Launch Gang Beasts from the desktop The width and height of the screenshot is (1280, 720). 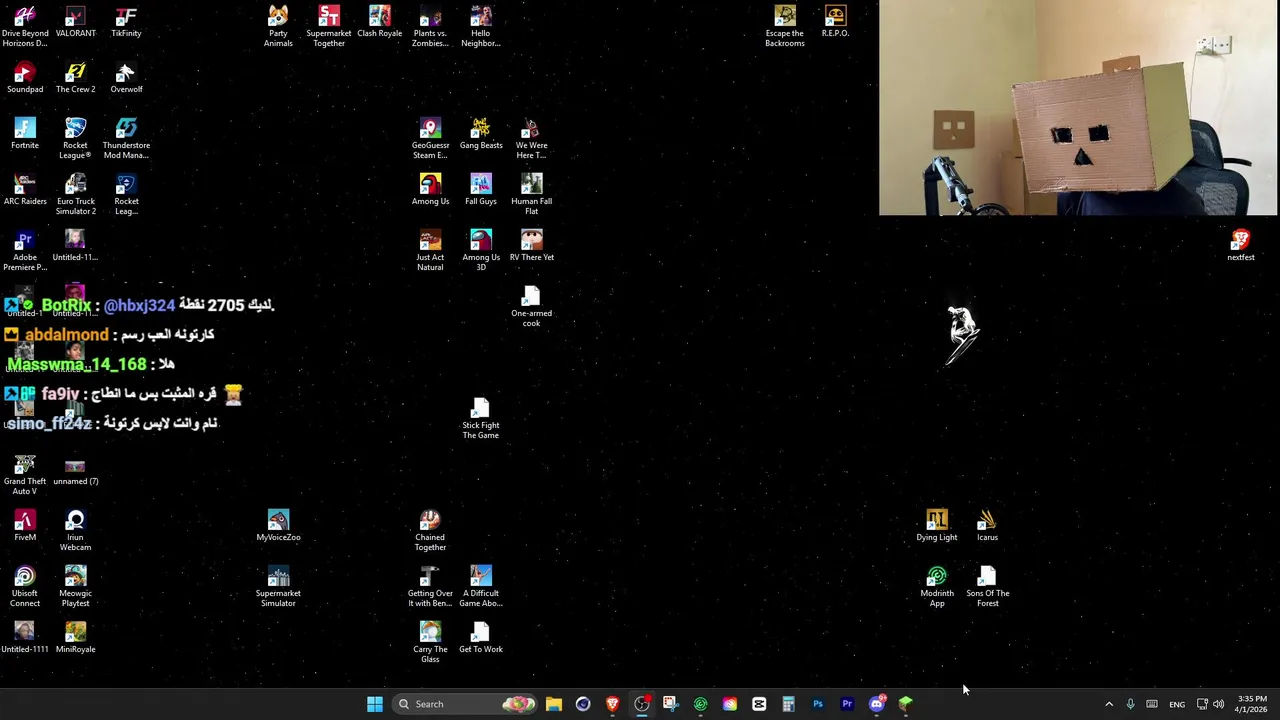point(481,134)
